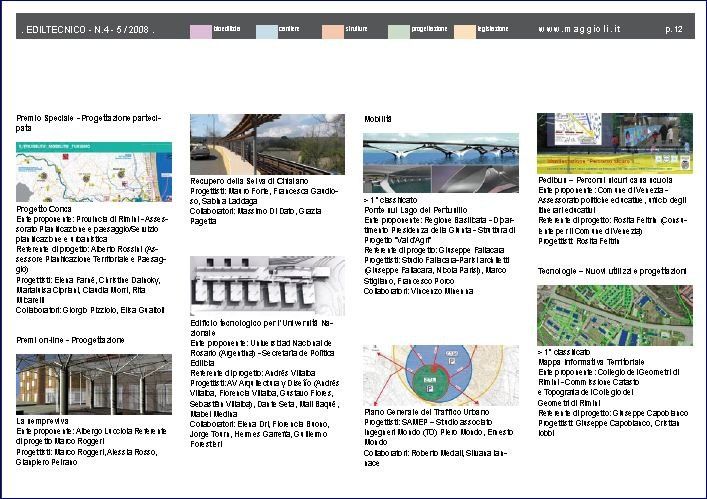
Task: Select the 'Mobilità' section heading
Action: tap(378, 119)
